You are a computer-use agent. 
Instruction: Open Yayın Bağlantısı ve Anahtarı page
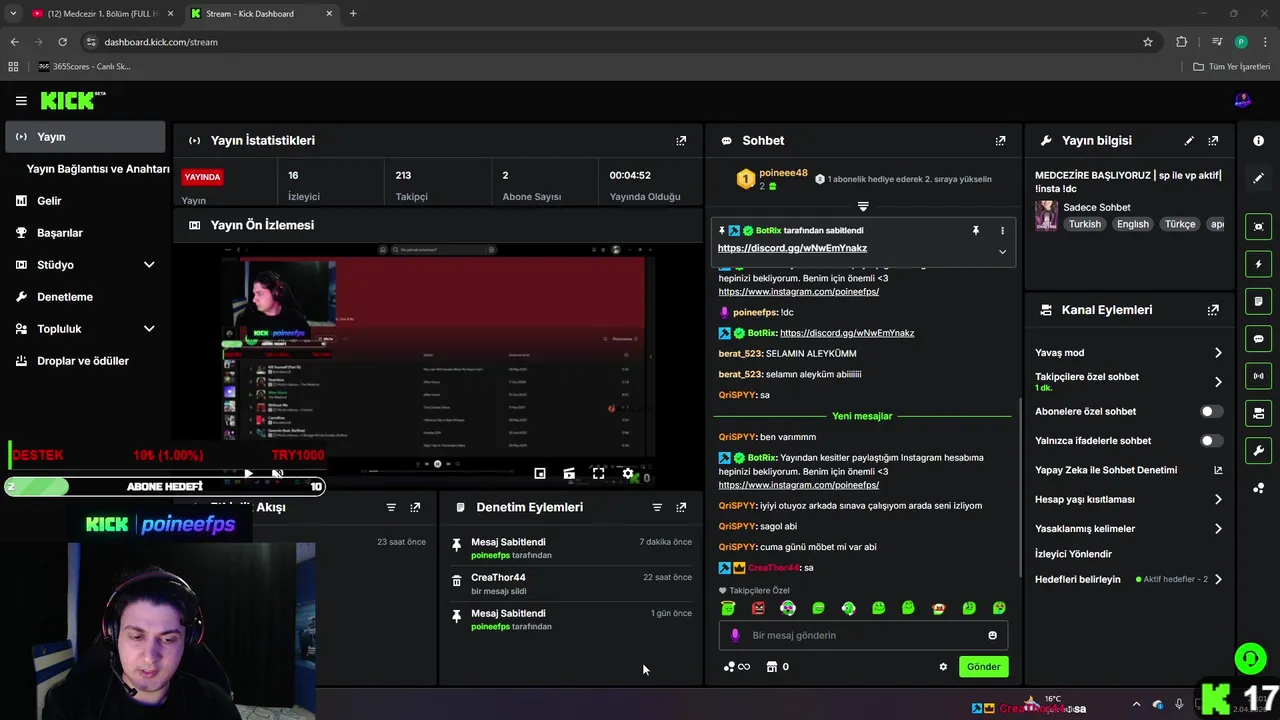[x=98, y=169]
